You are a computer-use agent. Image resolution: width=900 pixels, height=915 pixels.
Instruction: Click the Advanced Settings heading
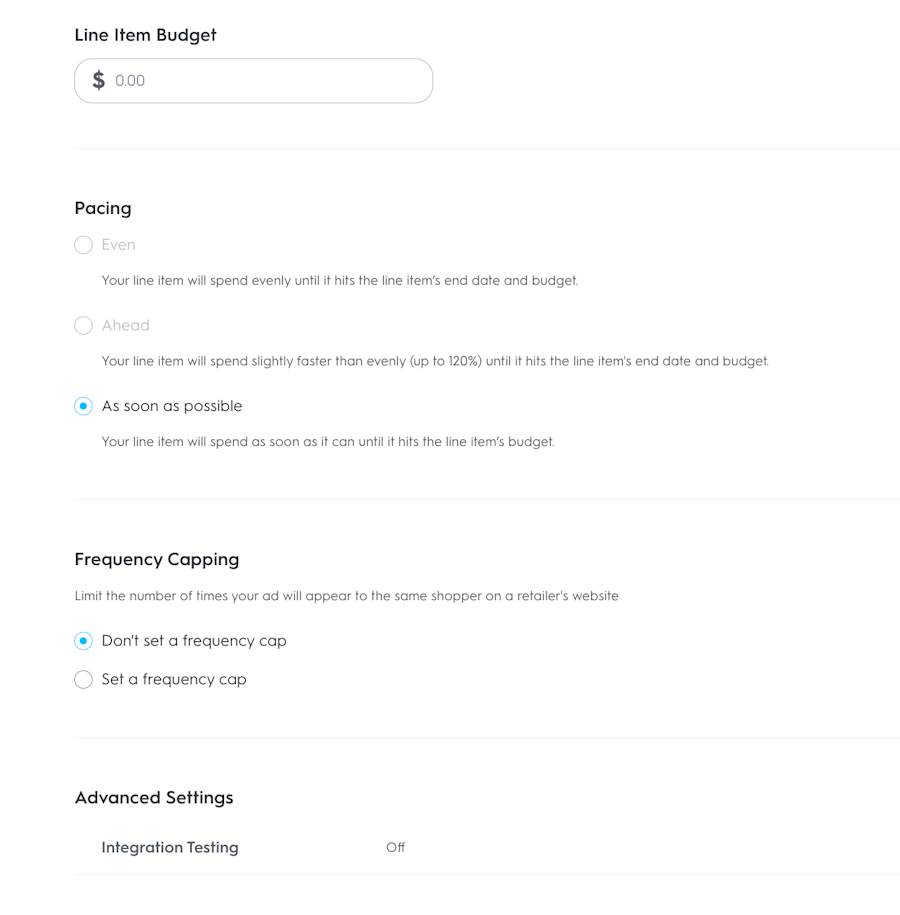point(154,798)
